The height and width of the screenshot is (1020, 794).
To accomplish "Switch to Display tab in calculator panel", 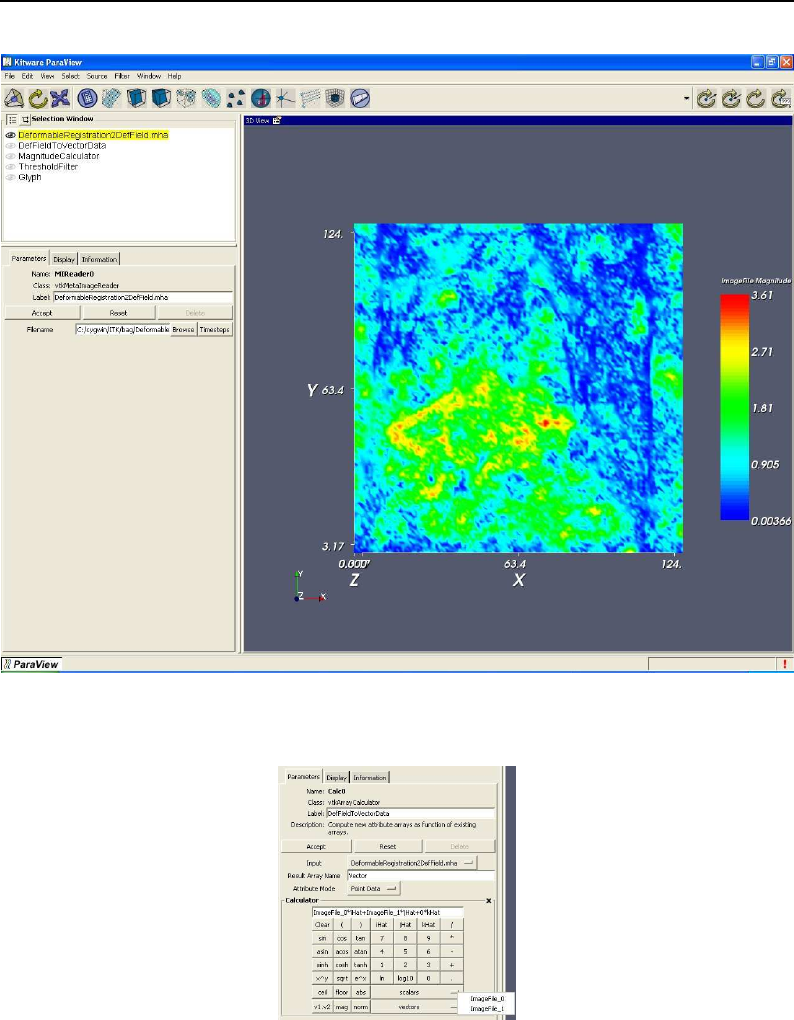I will (x=336, y=777).
